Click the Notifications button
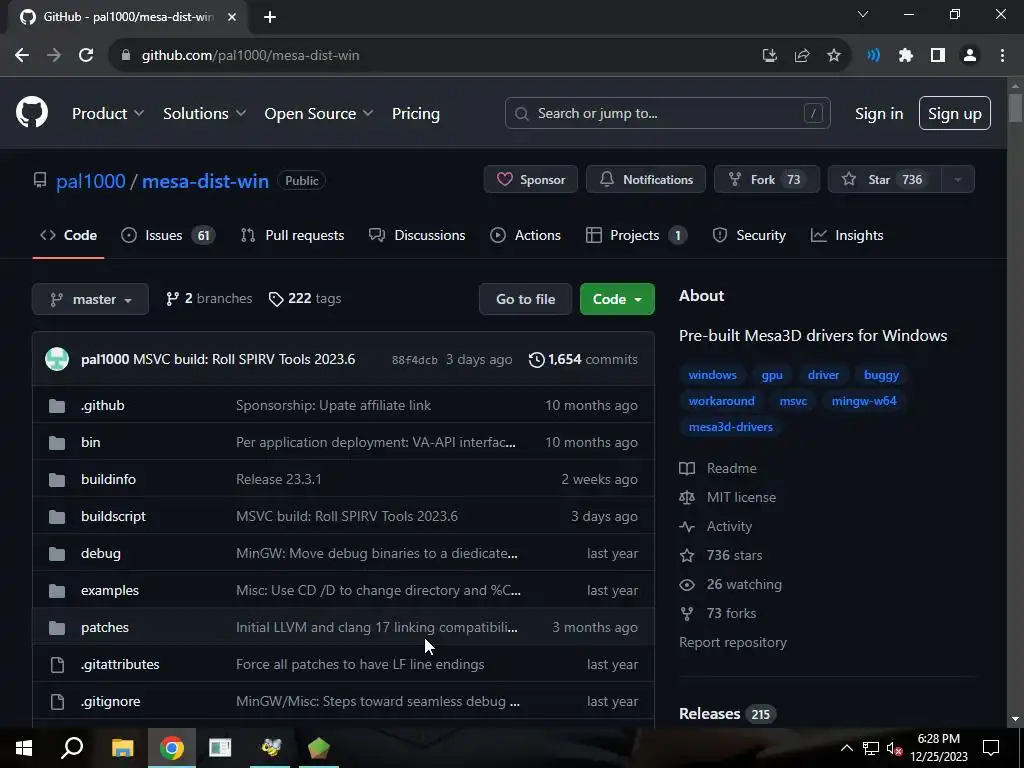The width and height of the screenshot is (1024, 768). tap(646, 180)
